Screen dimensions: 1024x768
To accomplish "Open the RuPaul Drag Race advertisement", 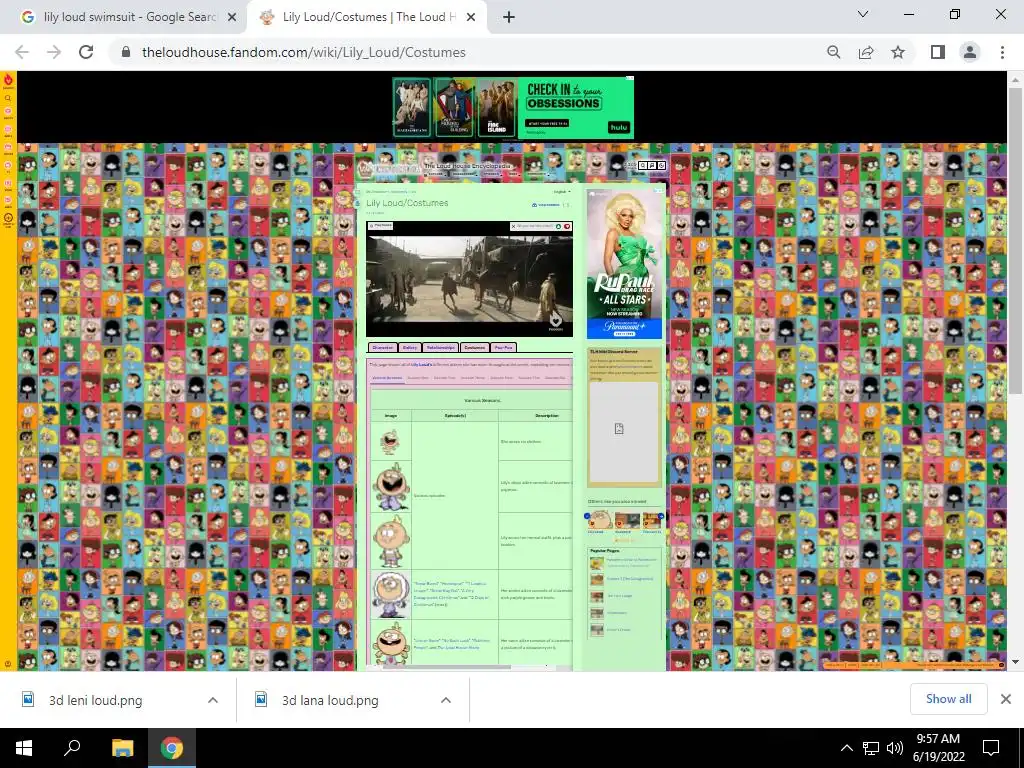I will 624,263.
